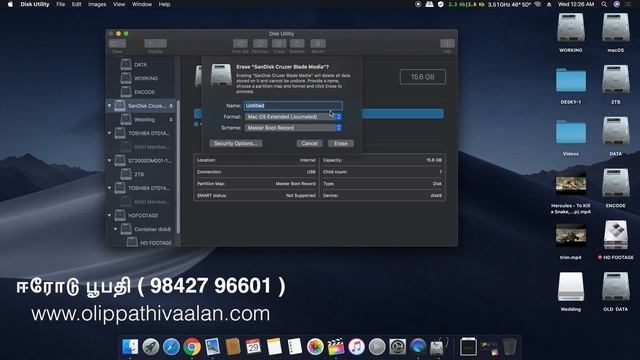This screenshot has width=640, height=360.
Task: Eject the Wedding volume in sidebar
Action: pyautogui.click(x=171, y=120)
